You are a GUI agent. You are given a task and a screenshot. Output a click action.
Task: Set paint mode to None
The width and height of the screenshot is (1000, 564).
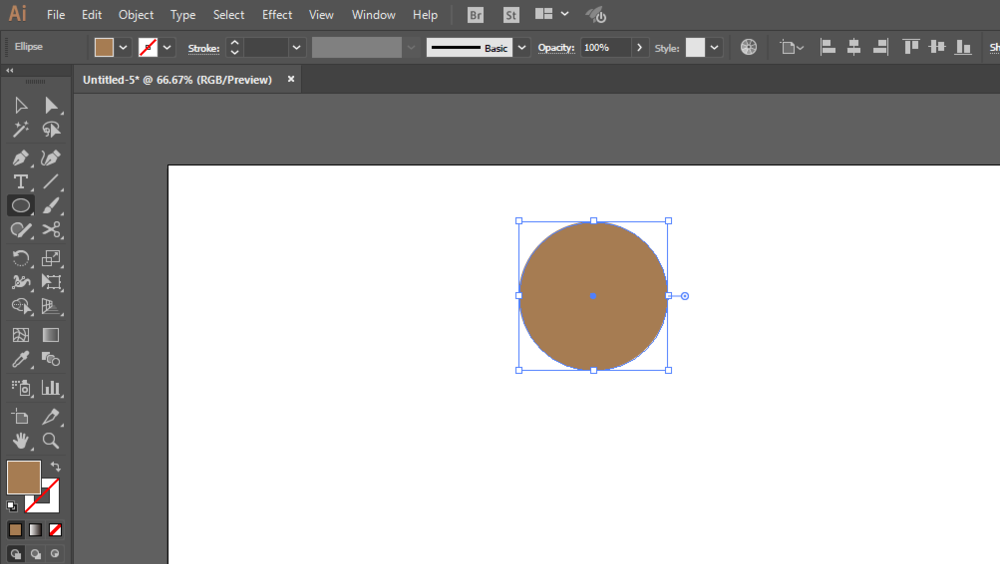click(56, 529)
